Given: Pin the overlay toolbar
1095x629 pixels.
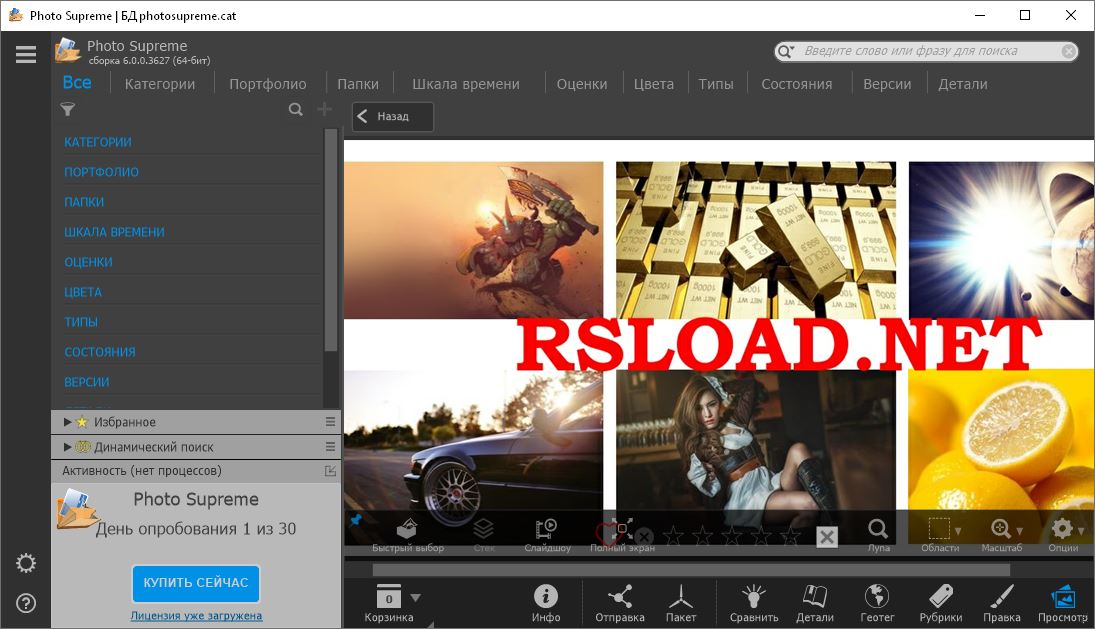Looking at the screenshot, I should [x=356, y=519].
